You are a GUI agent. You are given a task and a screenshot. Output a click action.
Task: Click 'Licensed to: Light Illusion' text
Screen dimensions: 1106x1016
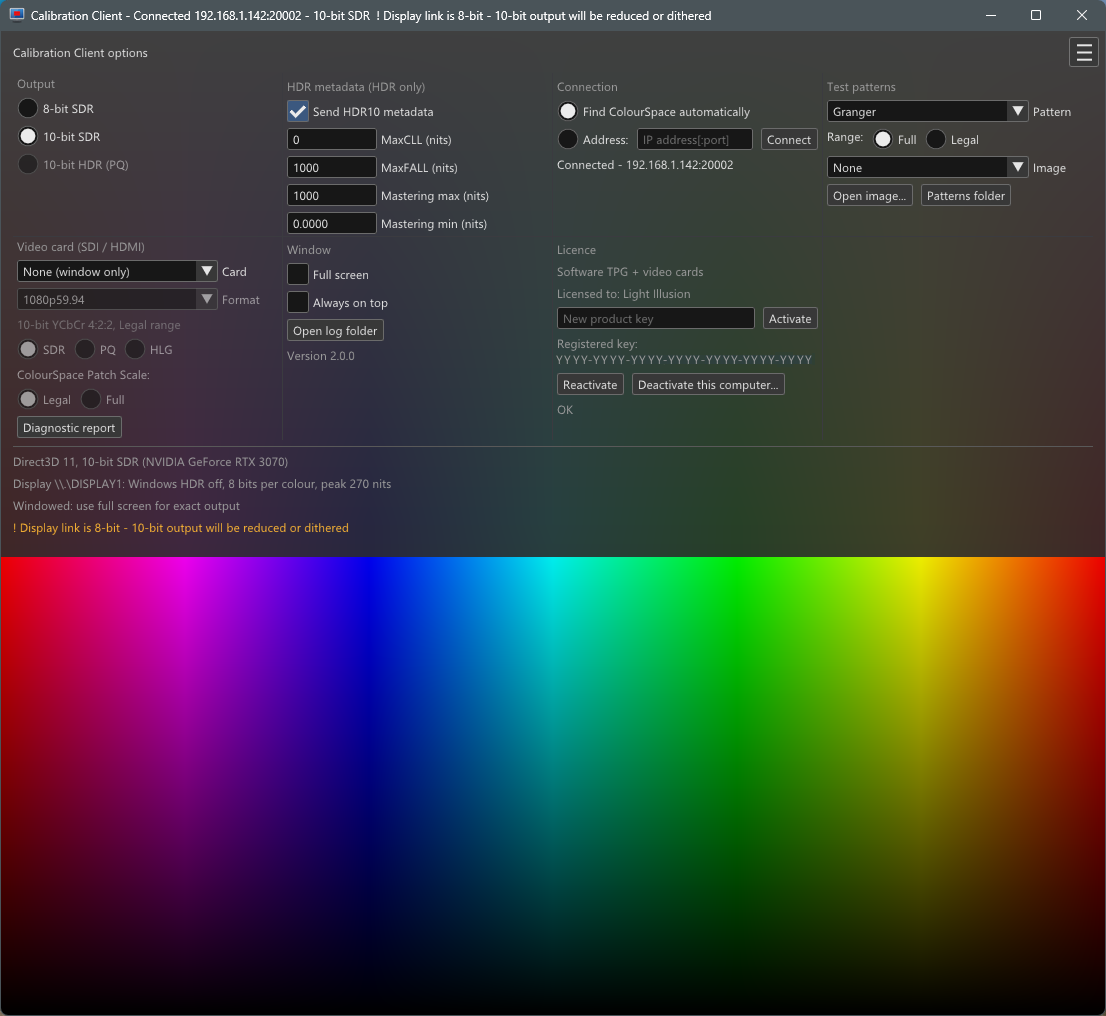tap(624, 294)
